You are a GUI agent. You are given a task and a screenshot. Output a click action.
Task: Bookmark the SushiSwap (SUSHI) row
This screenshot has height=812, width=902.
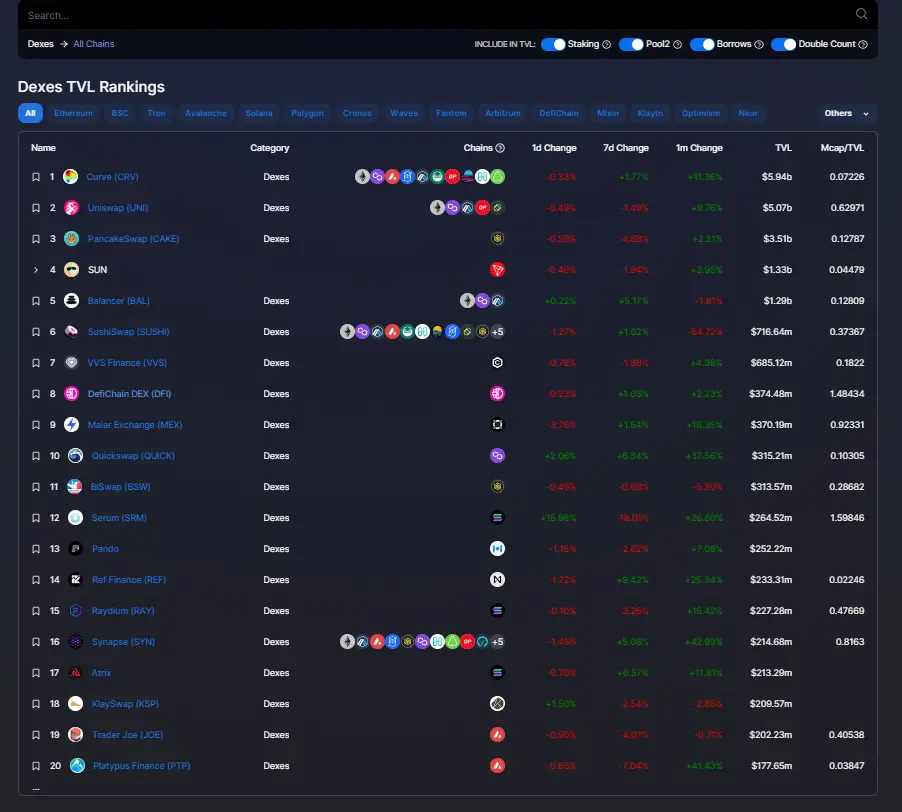pyautogui.click(x=36, y=332)
